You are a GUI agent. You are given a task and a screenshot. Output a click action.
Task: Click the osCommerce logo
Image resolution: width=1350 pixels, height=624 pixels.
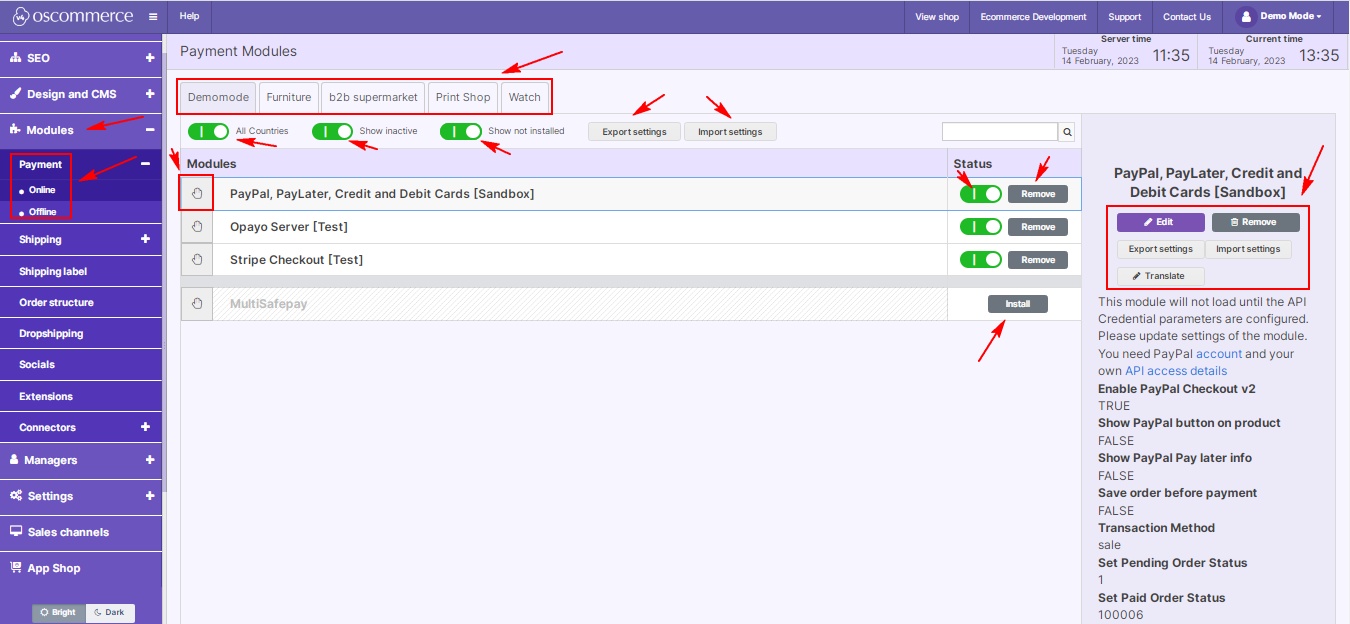[x=73, y=16]
